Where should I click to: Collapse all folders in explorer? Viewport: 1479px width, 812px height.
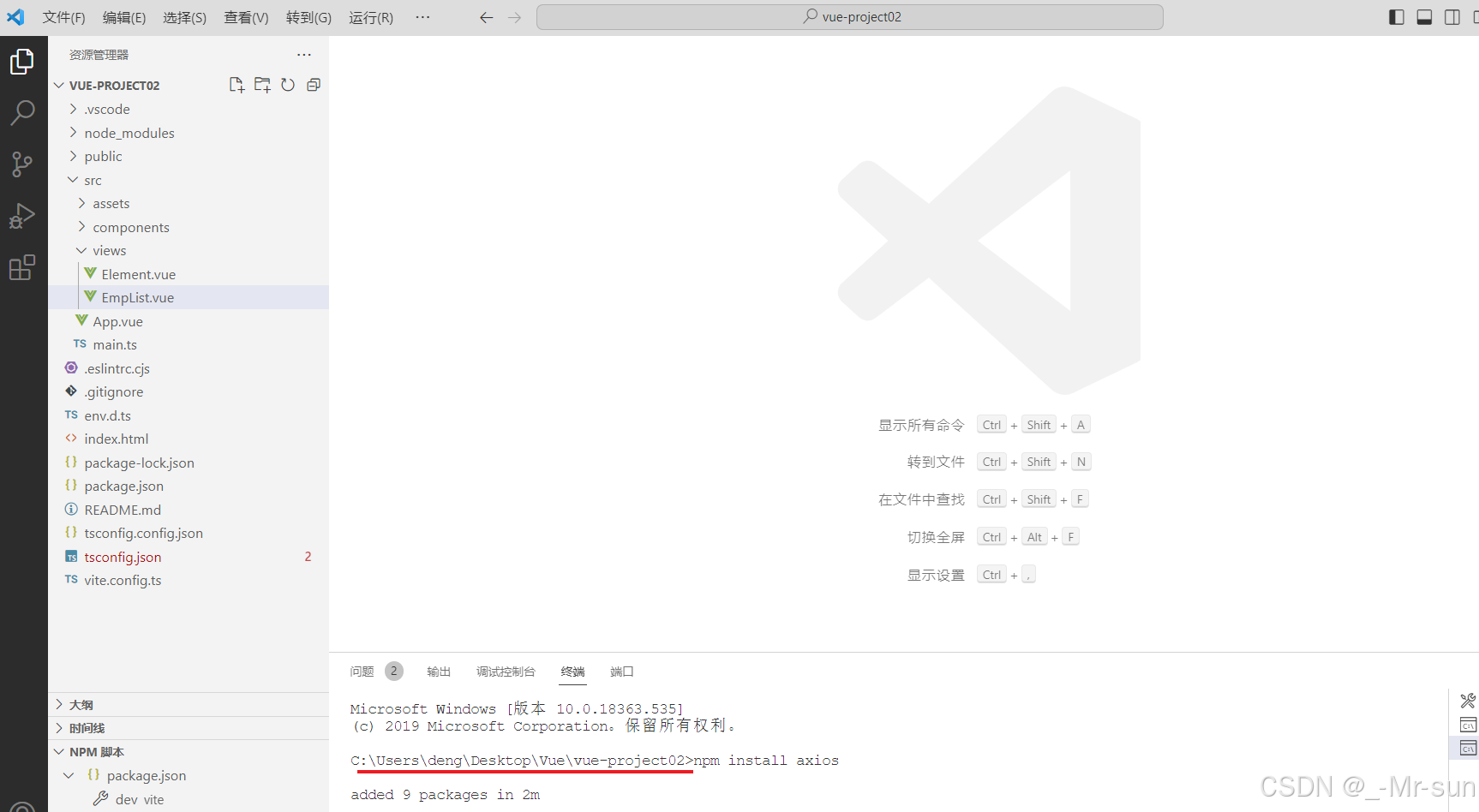coord(314,85)
